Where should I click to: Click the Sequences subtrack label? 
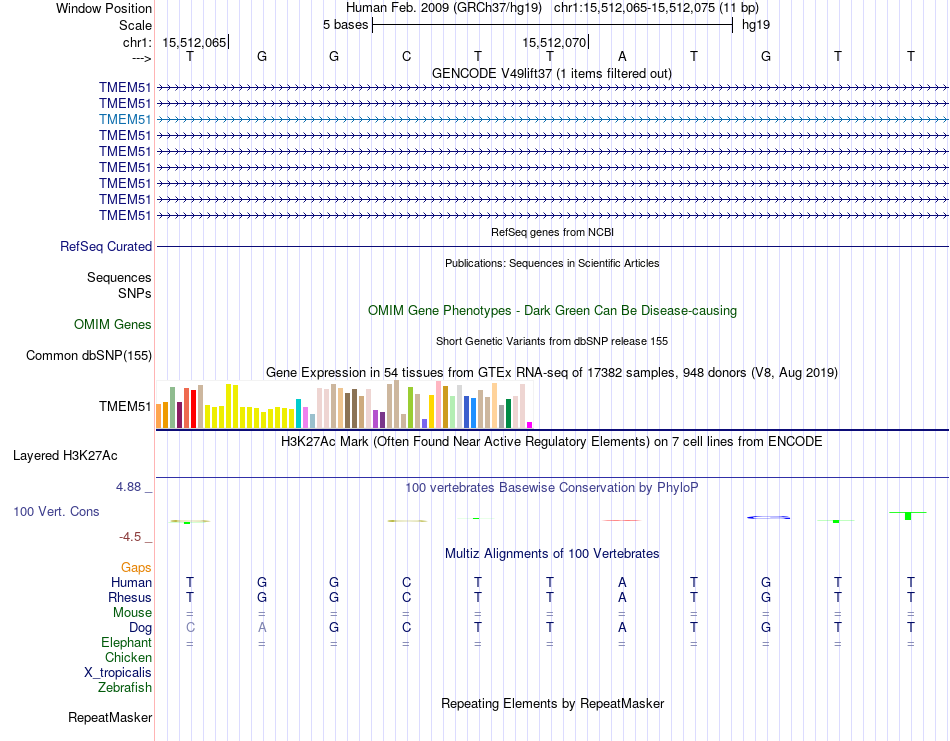[x=119, y=277]
